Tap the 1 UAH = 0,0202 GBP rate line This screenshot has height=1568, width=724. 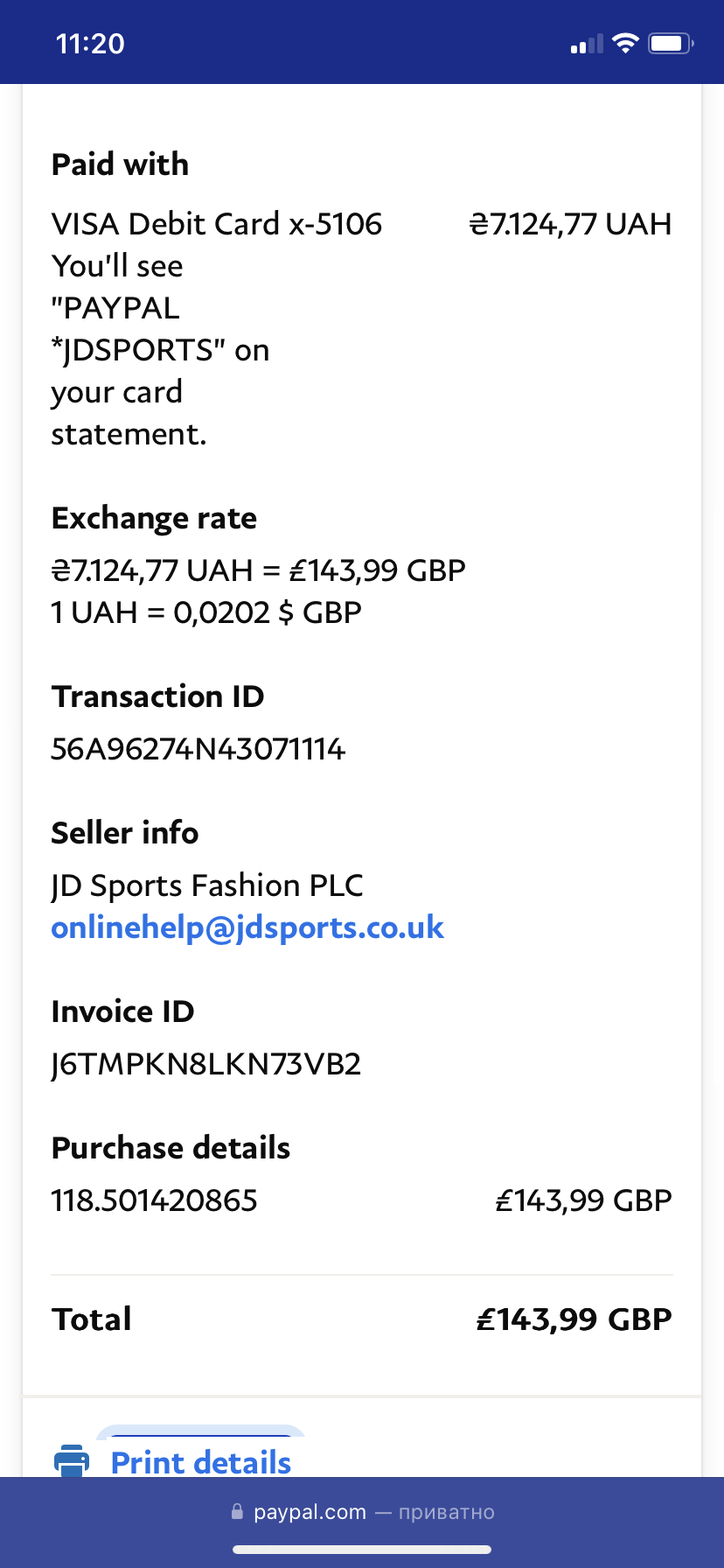[x=206, y=612]
